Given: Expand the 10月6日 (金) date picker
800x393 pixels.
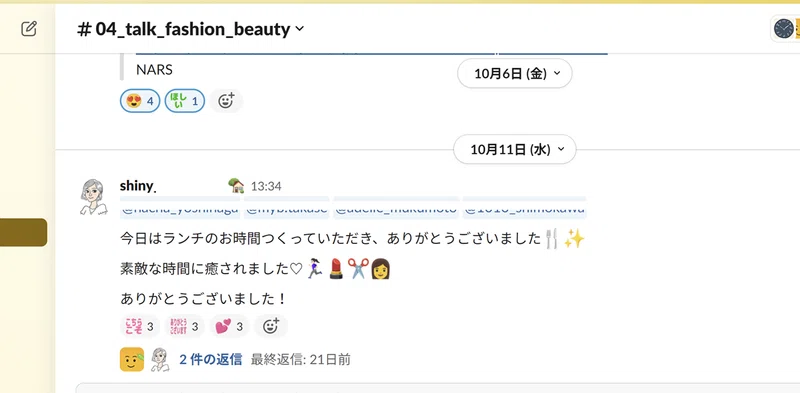Looking at the screenshot, I should point(515,73).
